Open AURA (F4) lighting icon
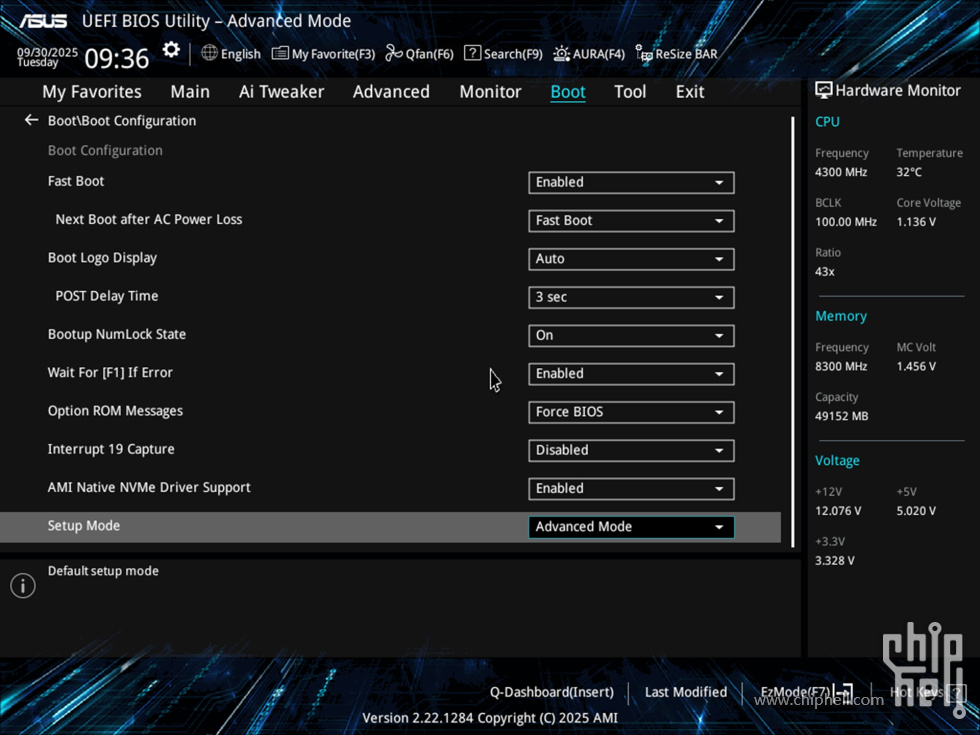 click(561, 53)
